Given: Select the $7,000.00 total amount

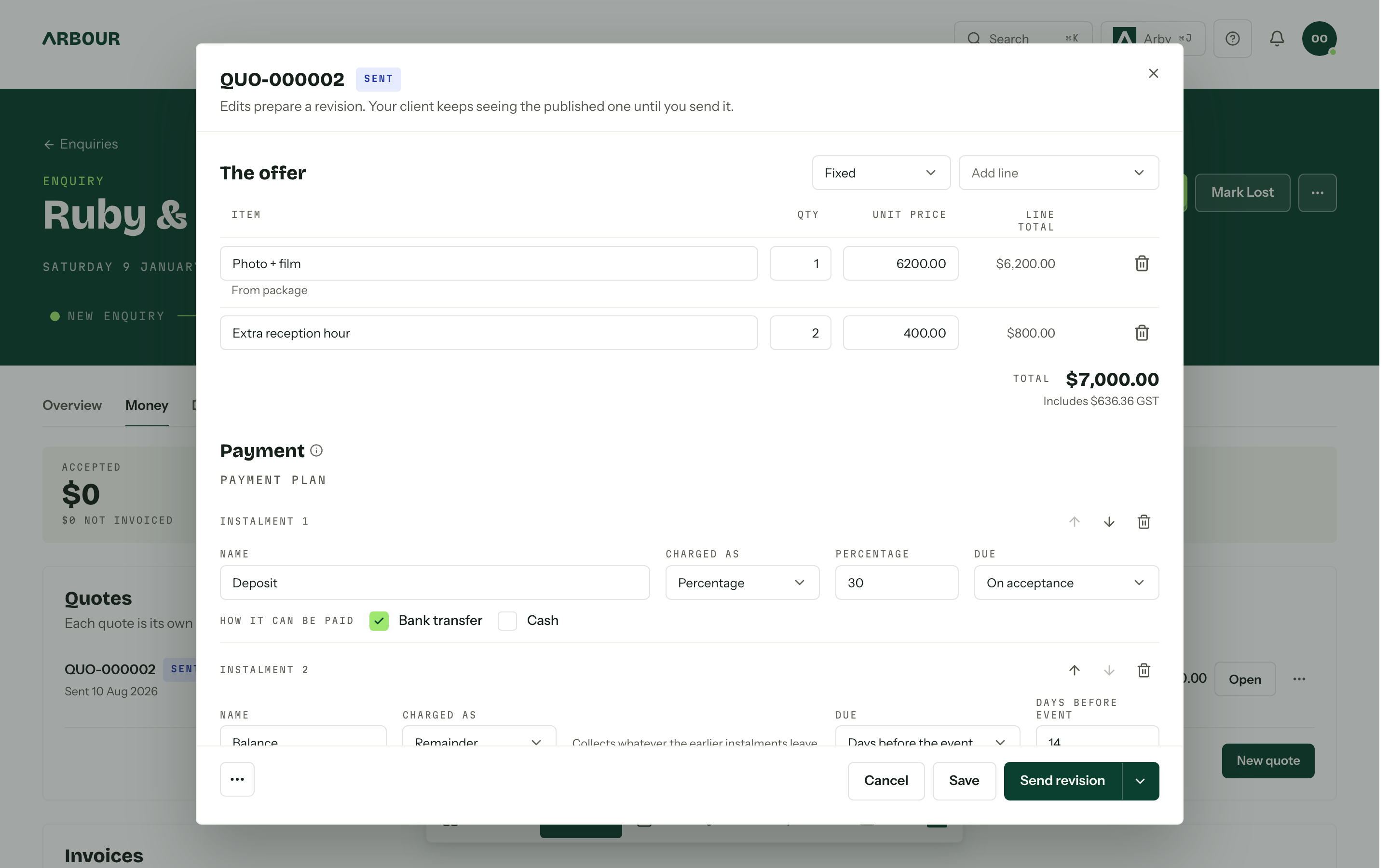Looking at the screenshot, I should (1112, 380).
